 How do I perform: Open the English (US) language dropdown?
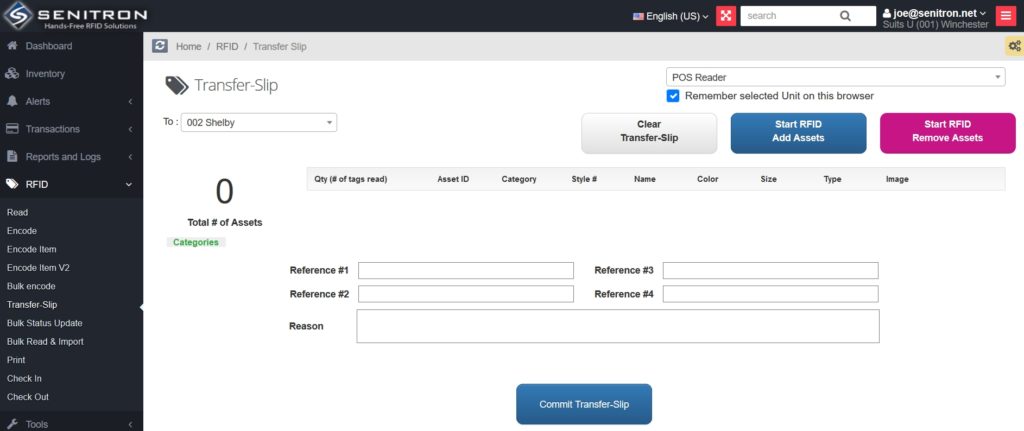click(671, 16)
